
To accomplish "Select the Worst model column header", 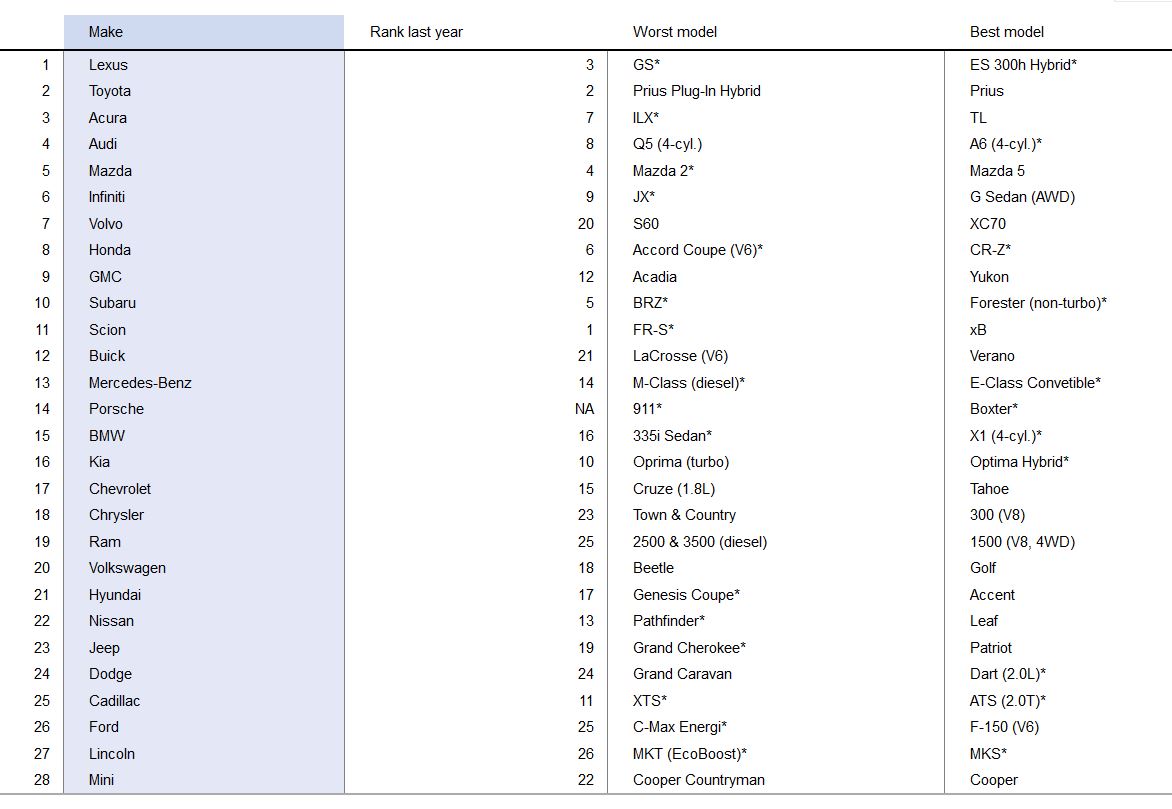I will point(674,32).
